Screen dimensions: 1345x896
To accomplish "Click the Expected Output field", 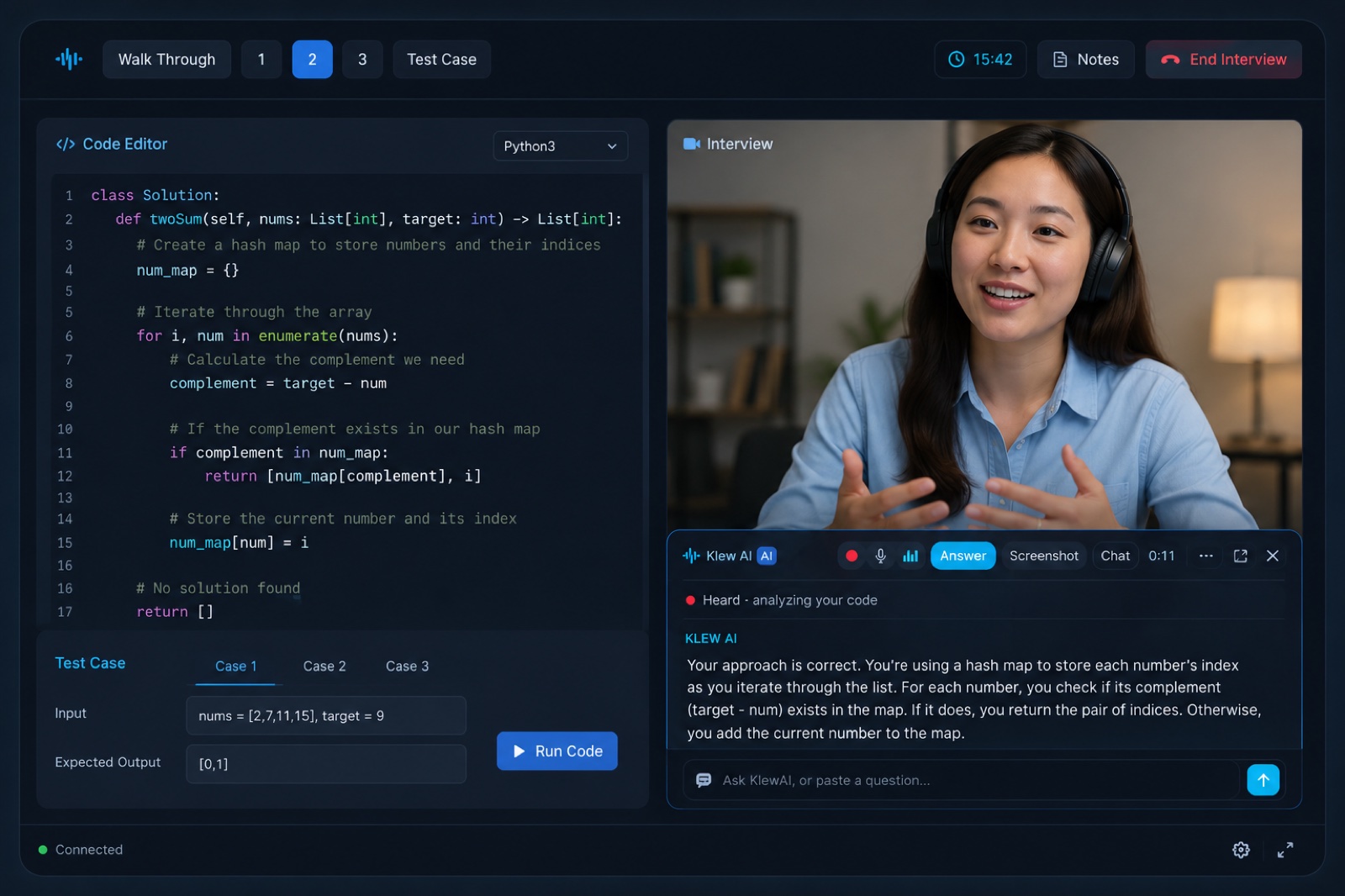I will [326, 764].
